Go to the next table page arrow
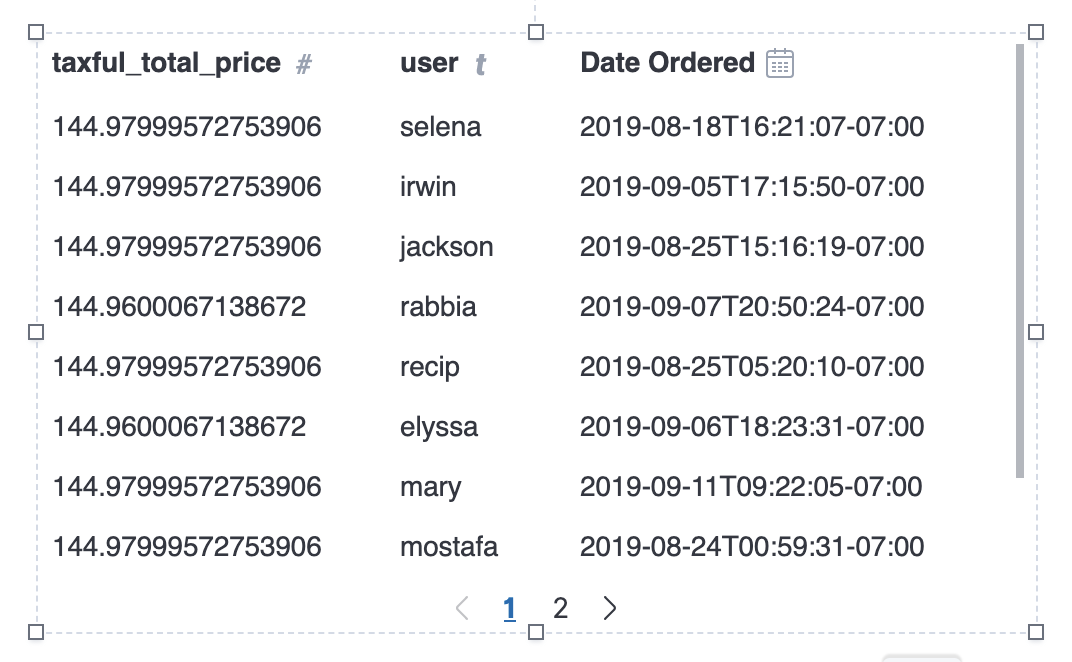1072x662 pixels. click(x=610, y=608)
